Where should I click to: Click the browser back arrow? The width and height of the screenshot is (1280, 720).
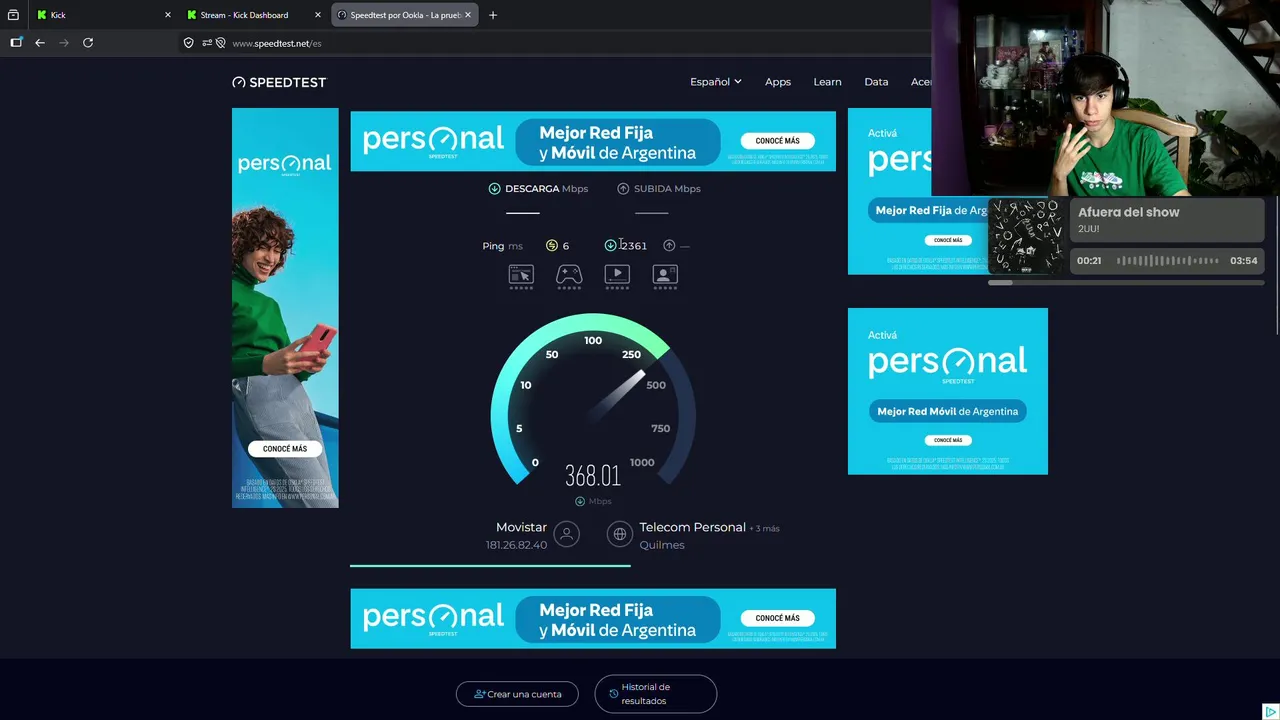(40, 43)
